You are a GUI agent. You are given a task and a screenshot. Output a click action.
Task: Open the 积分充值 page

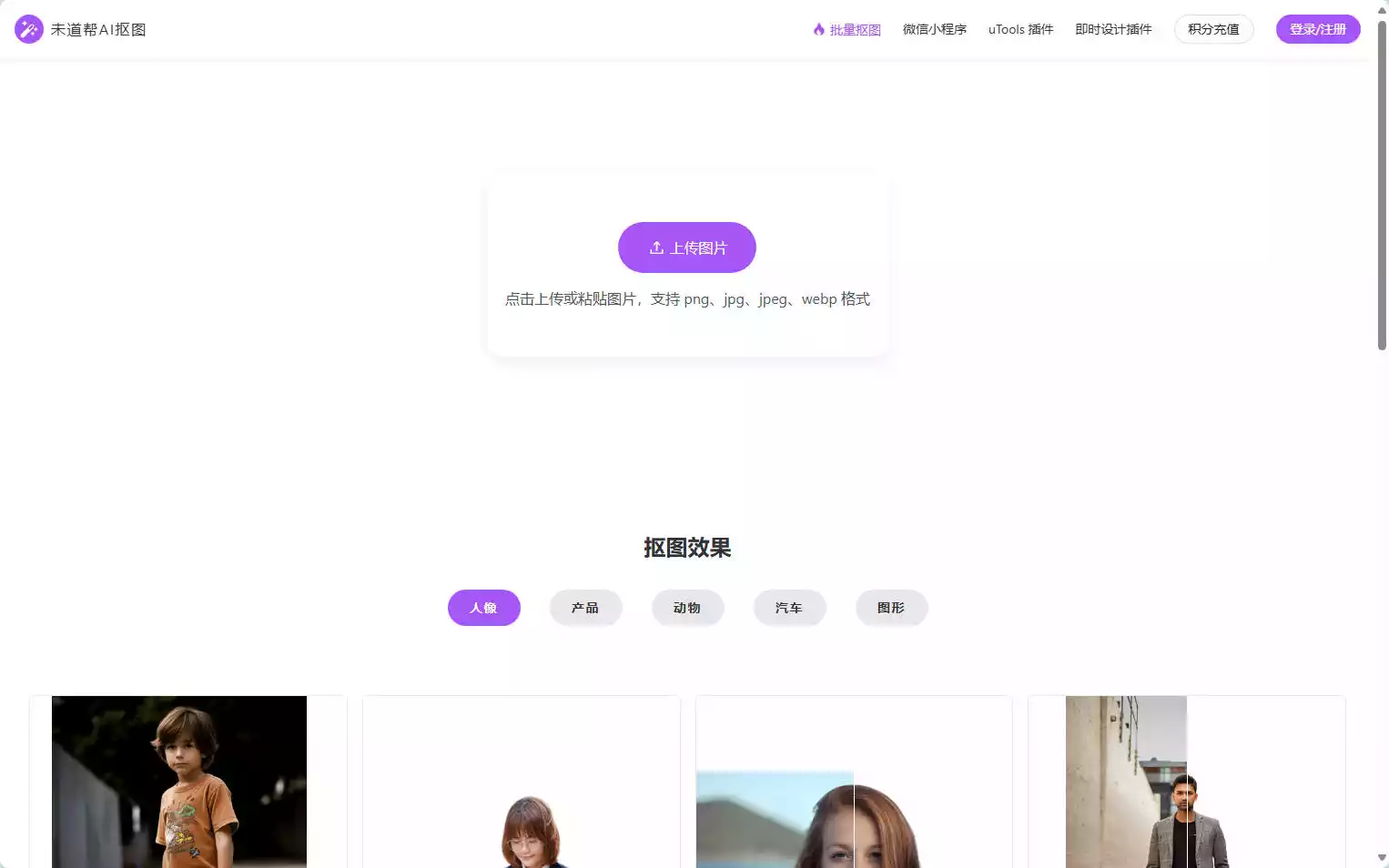1213,29
